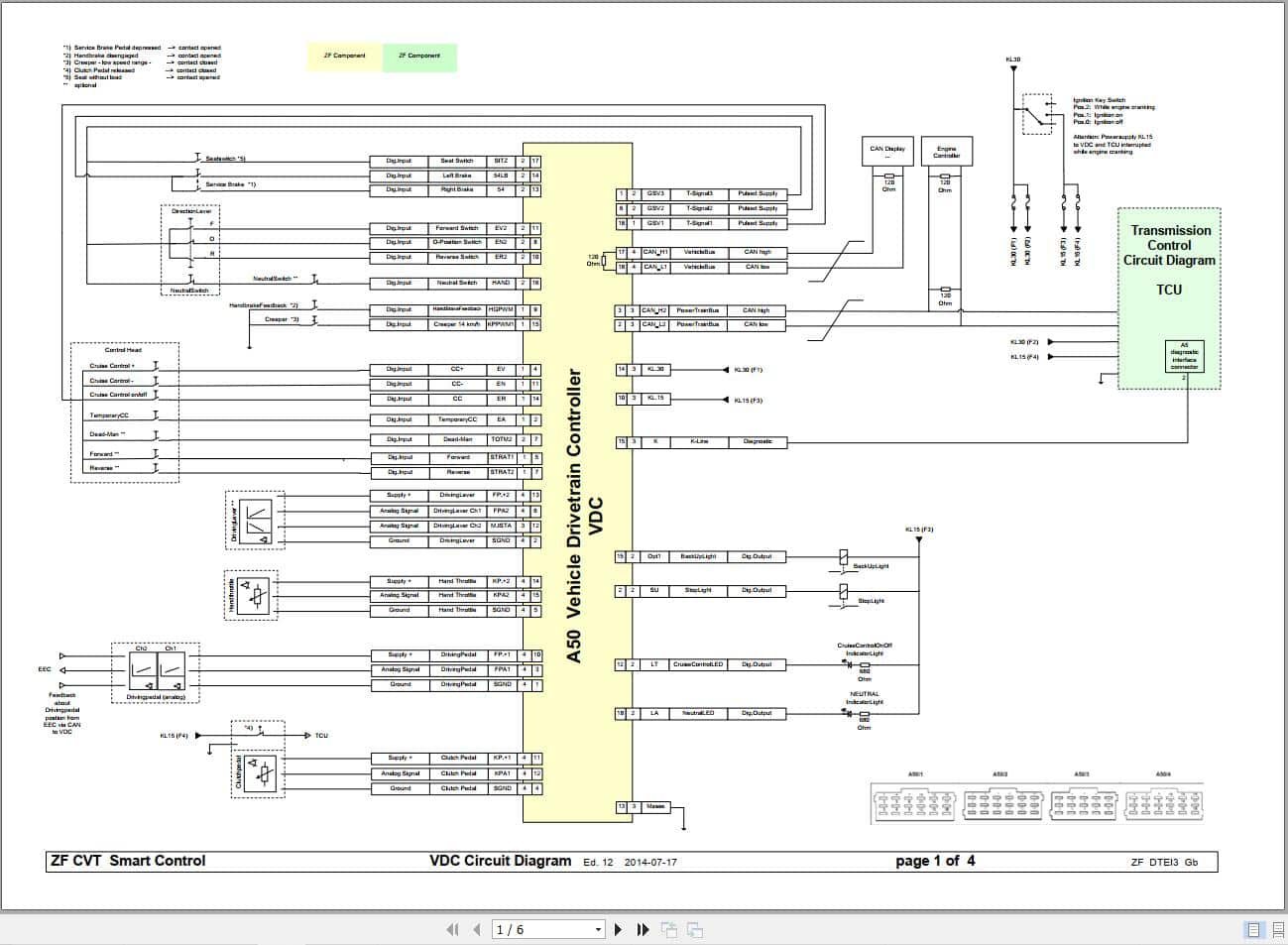This screenshot has width=1288, height=945.
Task: Click the copy page to clipboard icon
Action: pos(669,929)
